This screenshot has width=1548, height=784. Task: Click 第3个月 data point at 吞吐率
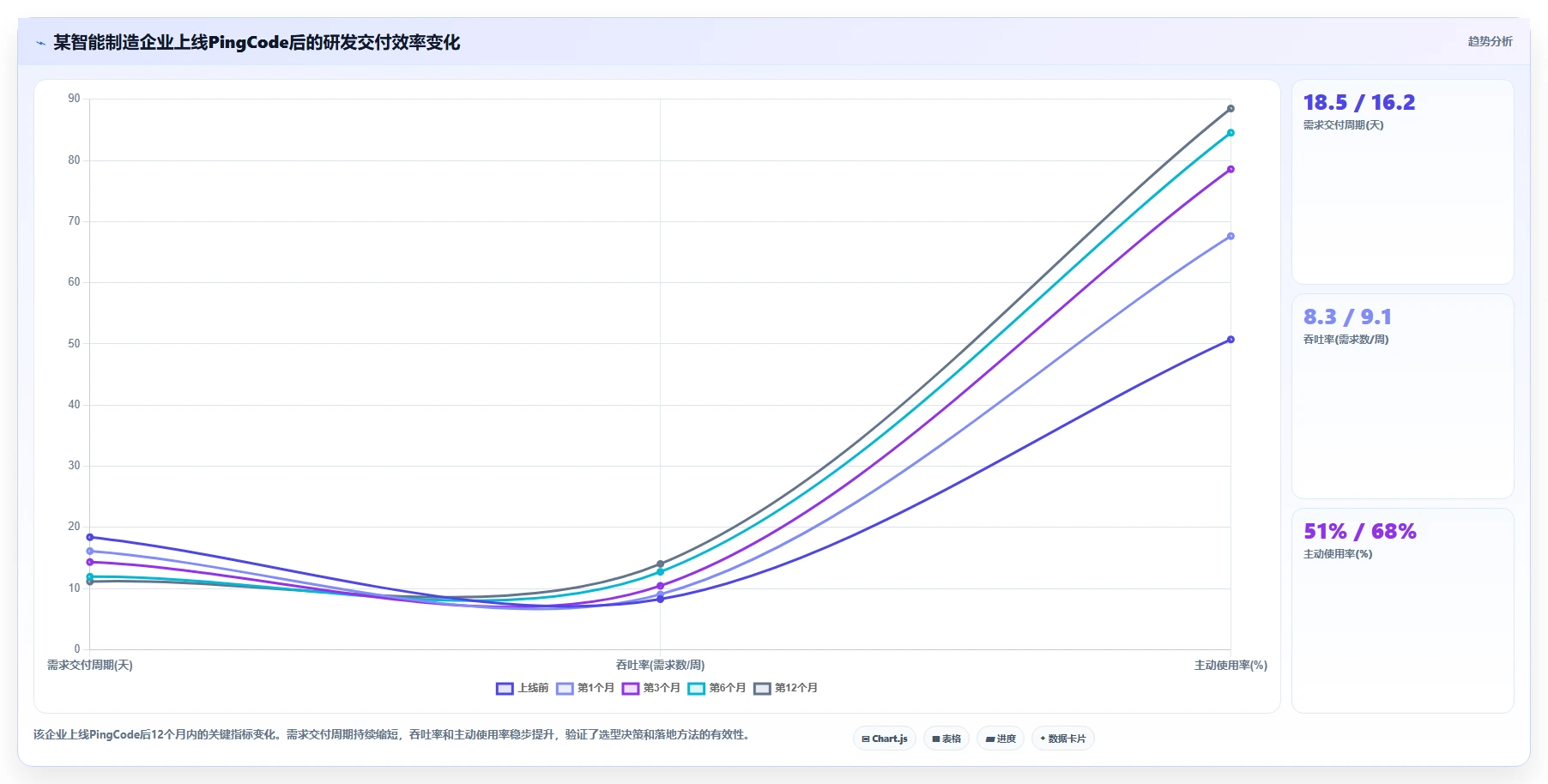pyautogui.click(x=660, y=586)
